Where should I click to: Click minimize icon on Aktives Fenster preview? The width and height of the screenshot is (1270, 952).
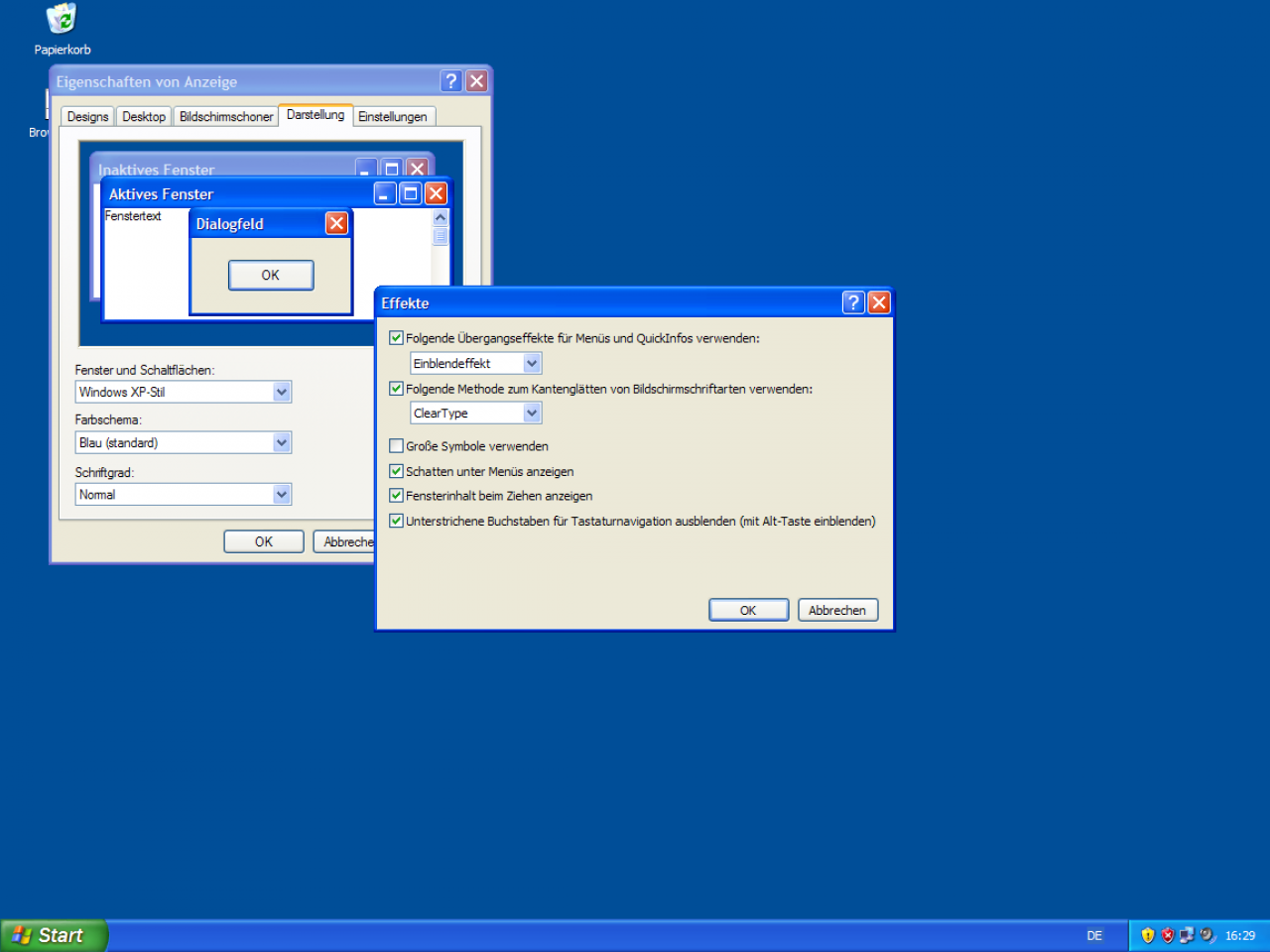coord(385,193)
